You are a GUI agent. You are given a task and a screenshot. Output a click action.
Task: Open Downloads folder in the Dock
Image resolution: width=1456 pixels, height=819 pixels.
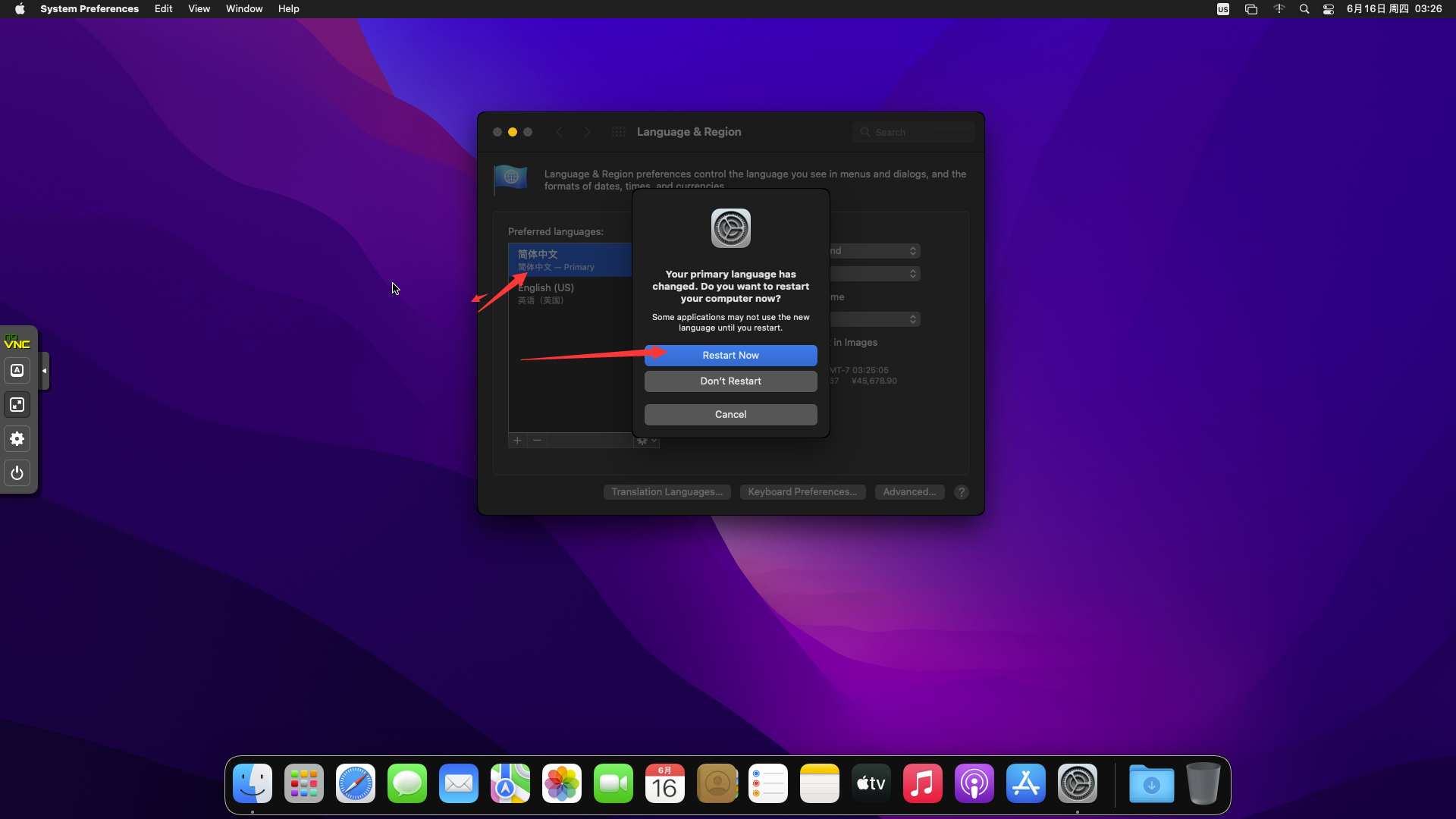(1152, 784)
